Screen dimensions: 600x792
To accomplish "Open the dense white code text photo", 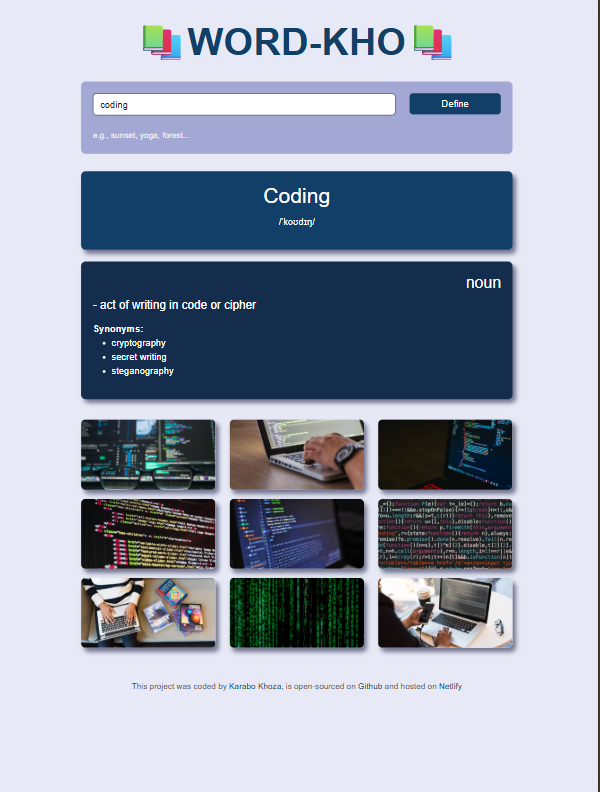I will point(445,534).
